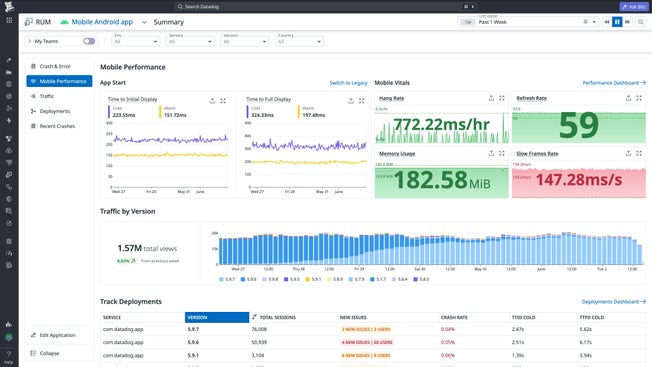
Task: Click the Android app icon in header
Action: (64, 22)
